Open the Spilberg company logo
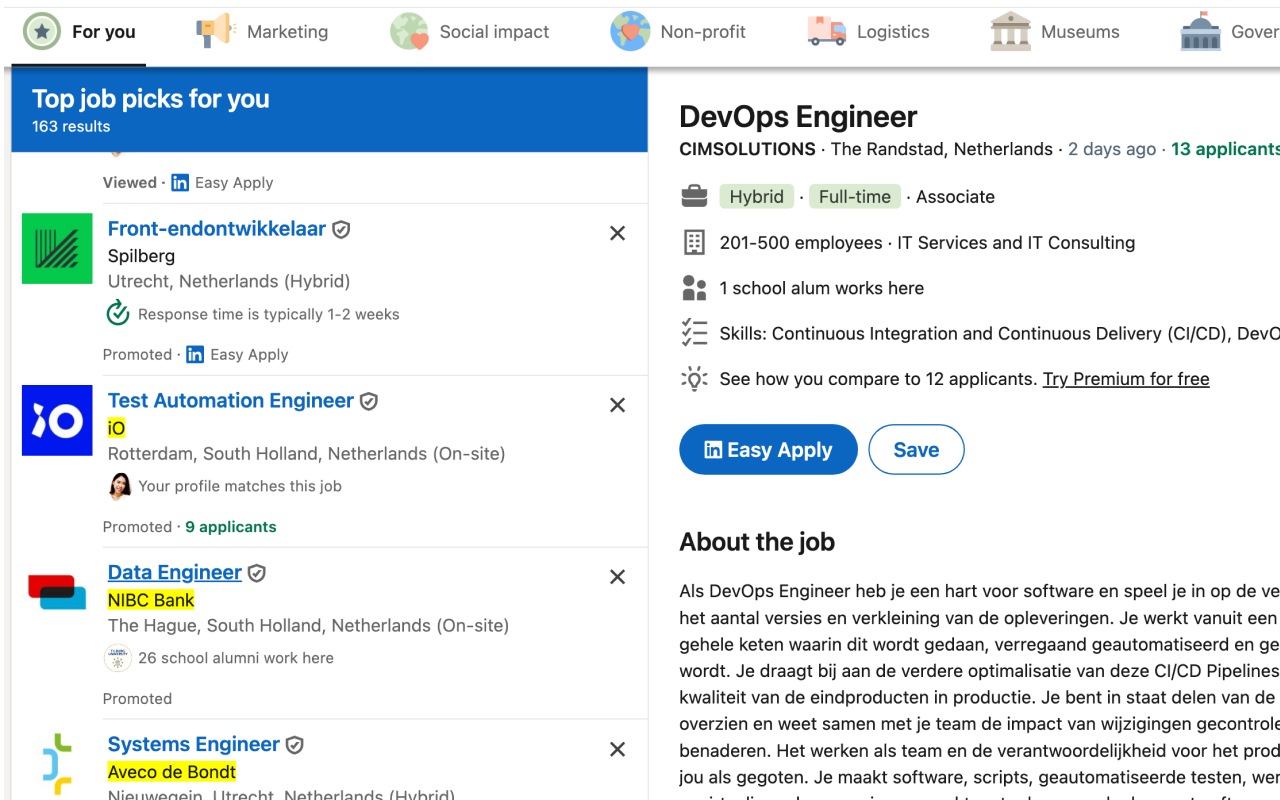The width and height of the screenshot is (1280, 800). 57,248
